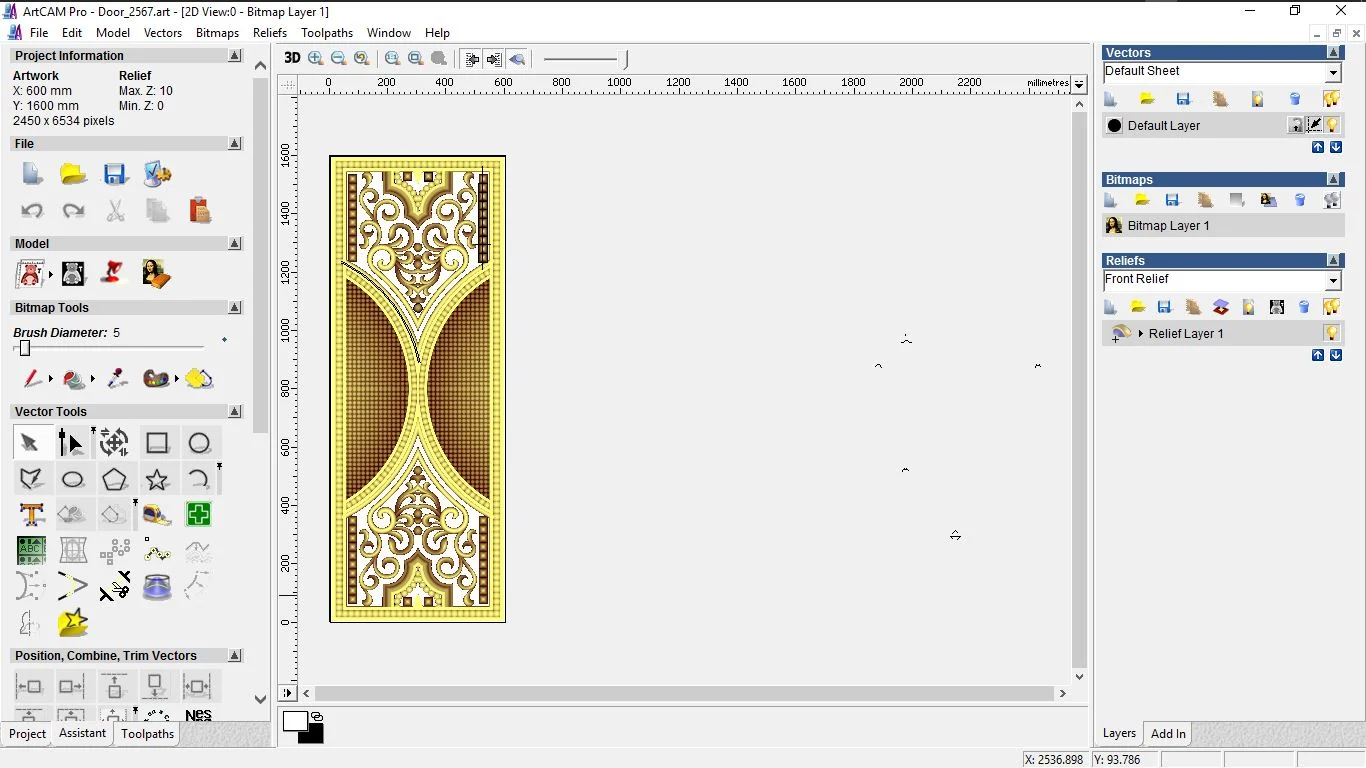
Task: Switch to the Toolpaths tab
Action: 147,734
